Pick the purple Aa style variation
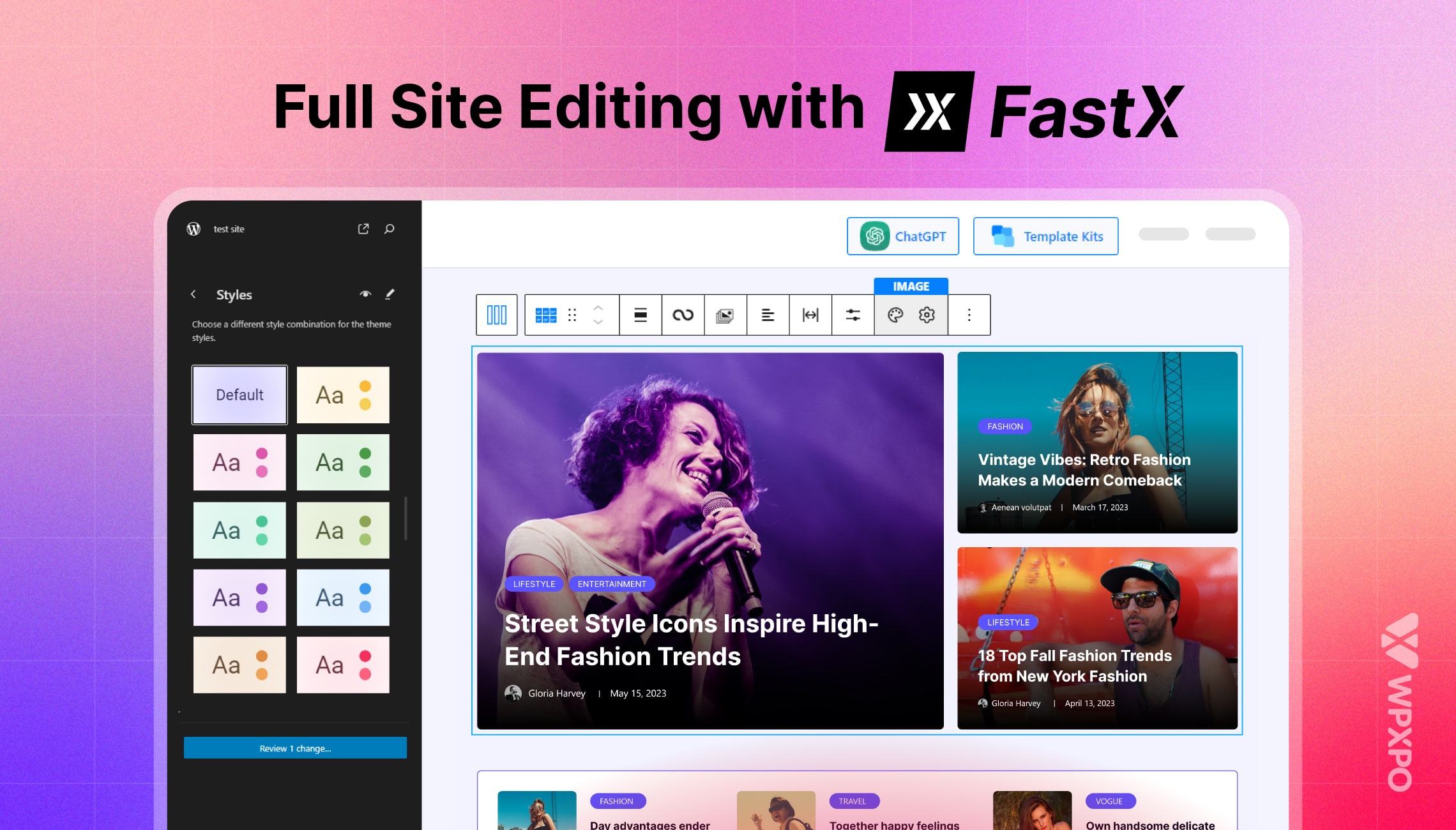Image resolution: width=1456 pixels, height=830 pixels. 239,598
